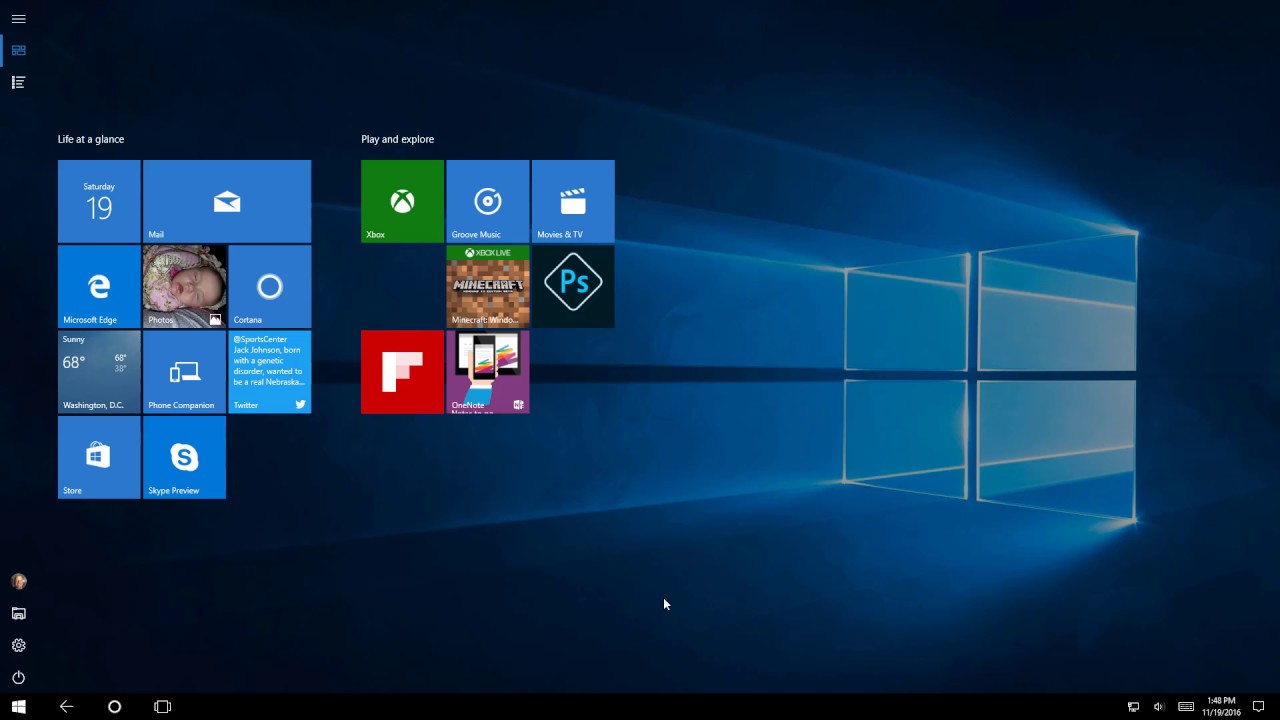Open the touch keyboard icon

[1185, 707]
